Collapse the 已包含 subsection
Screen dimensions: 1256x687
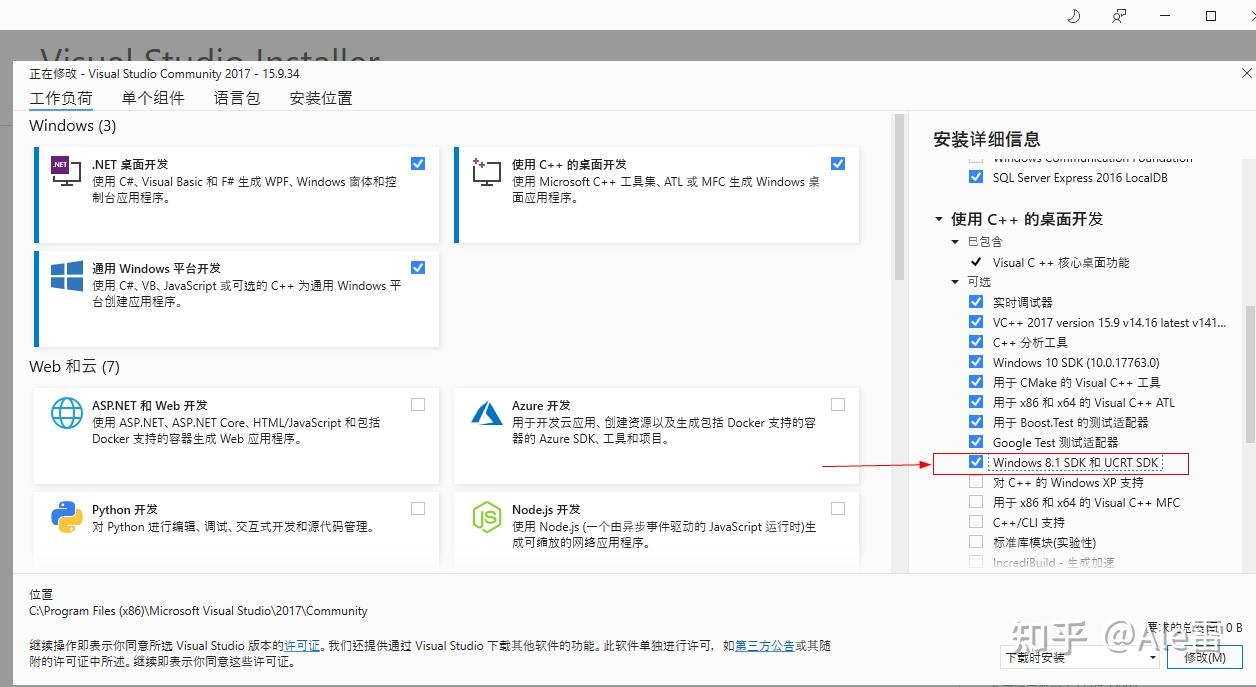click(955, 242)
